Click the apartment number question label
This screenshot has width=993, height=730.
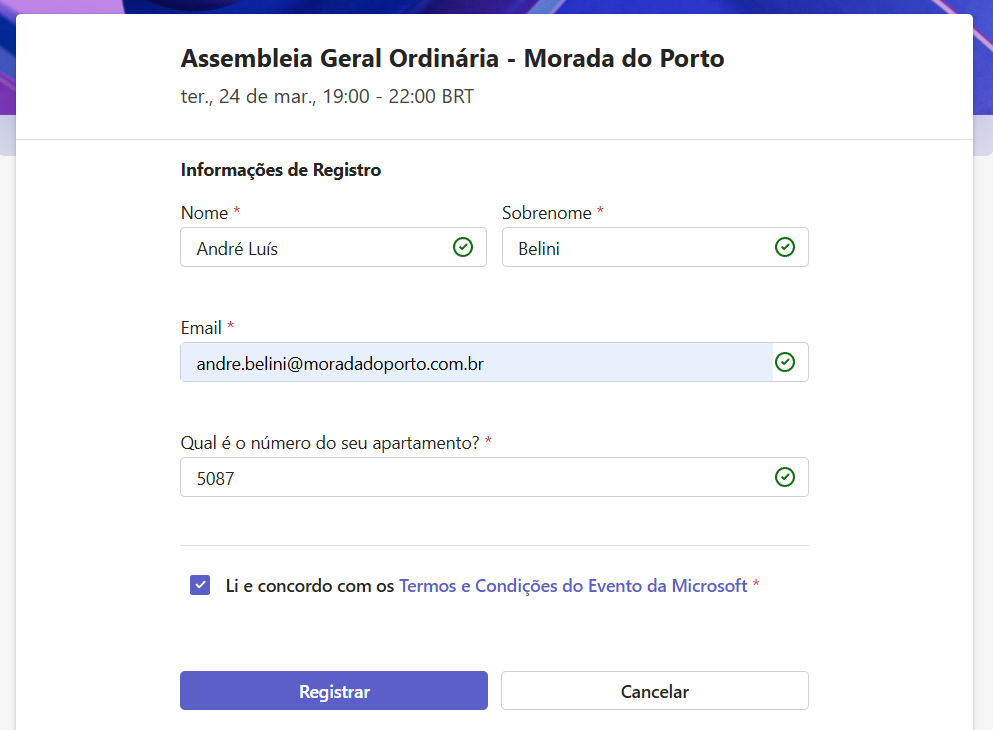click(330, 443)
